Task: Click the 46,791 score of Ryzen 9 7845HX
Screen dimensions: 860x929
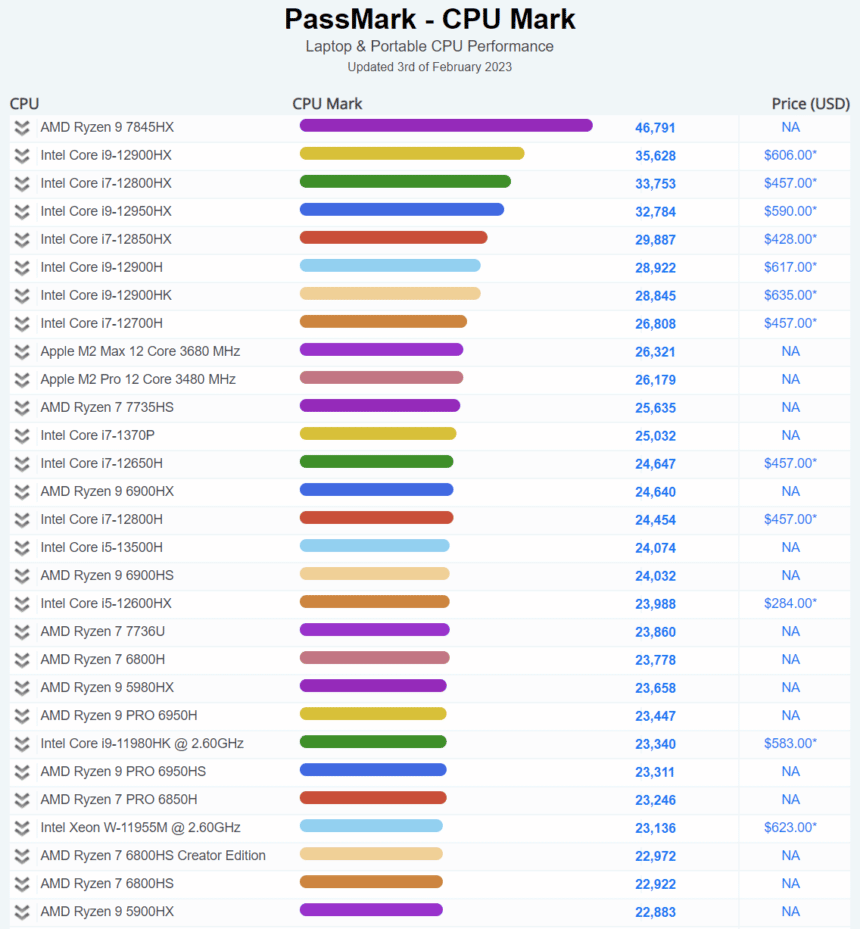Action: click(x=656, y=128)
